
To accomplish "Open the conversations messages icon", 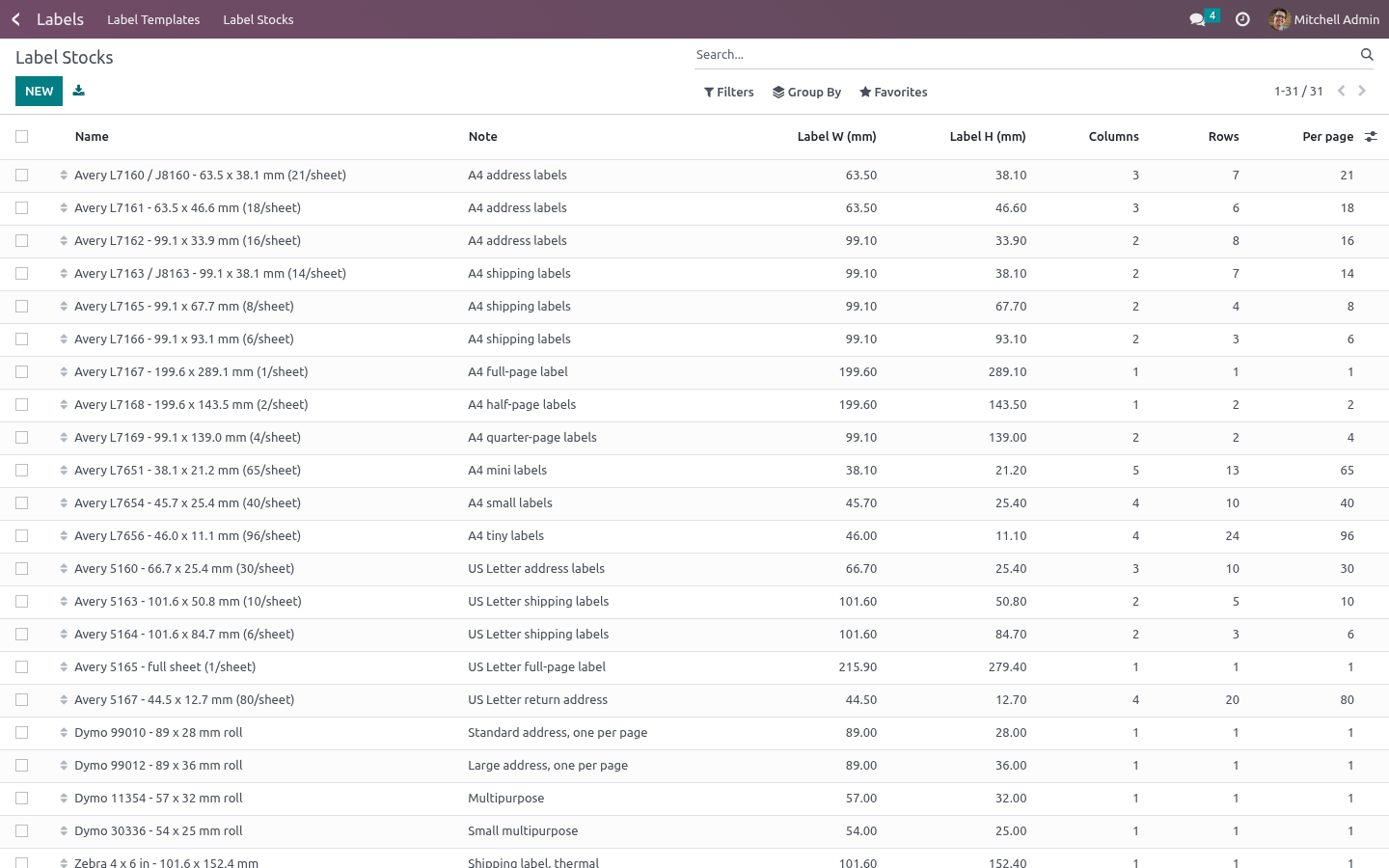I will [1198, 19].
